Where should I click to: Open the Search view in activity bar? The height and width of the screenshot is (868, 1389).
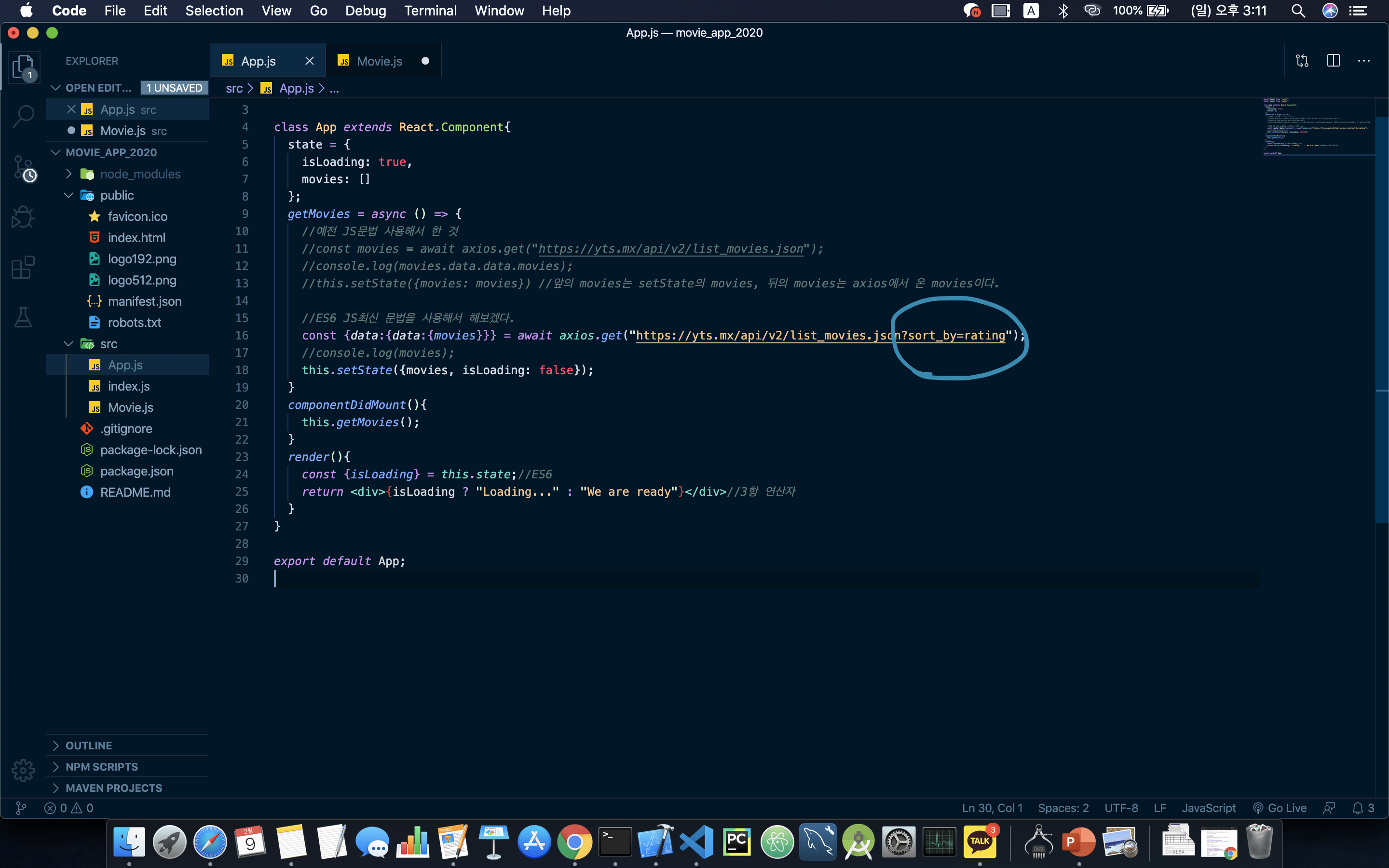23,116
